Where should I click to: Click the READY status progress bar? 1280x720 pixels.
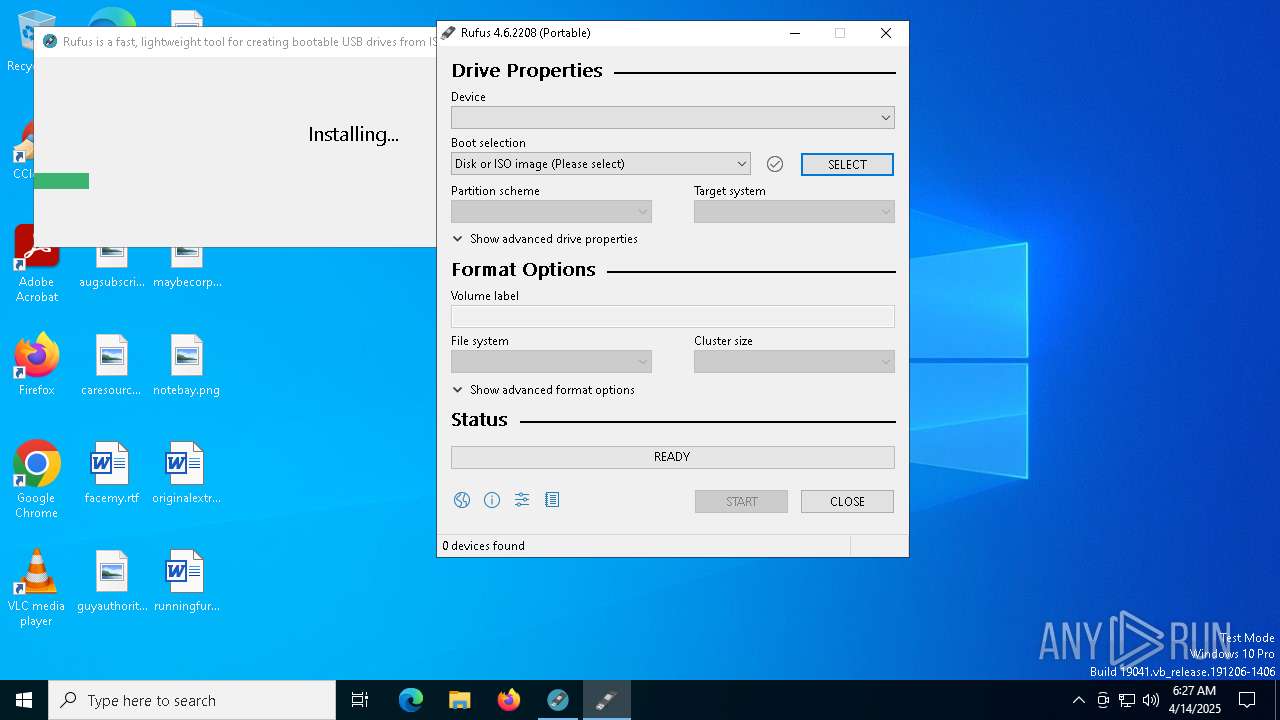click(673, 457)
